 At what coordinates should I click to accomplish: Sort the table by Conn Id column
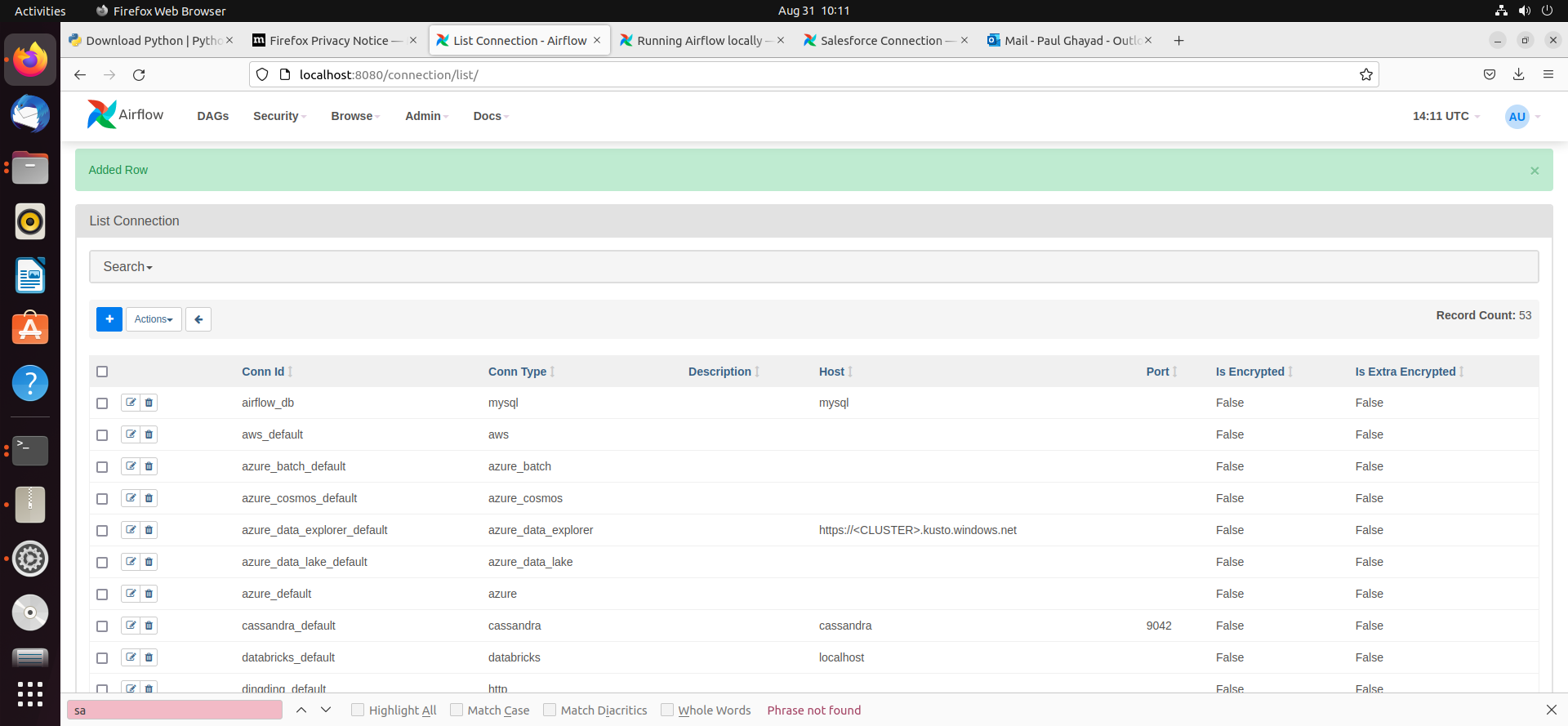click(263, 372)
